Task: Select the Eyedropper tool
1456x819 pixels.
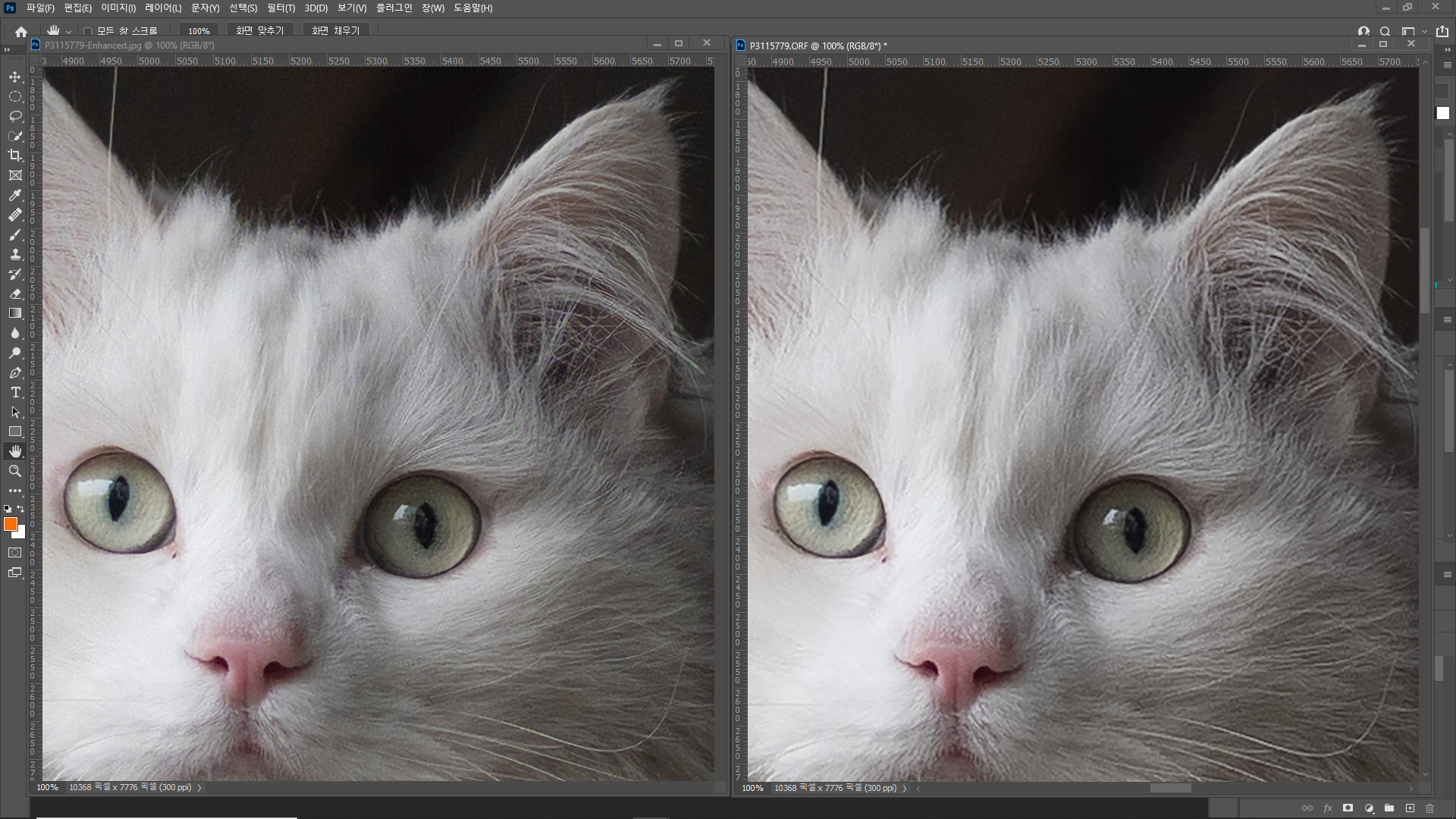Action: (x=15, y=195)
